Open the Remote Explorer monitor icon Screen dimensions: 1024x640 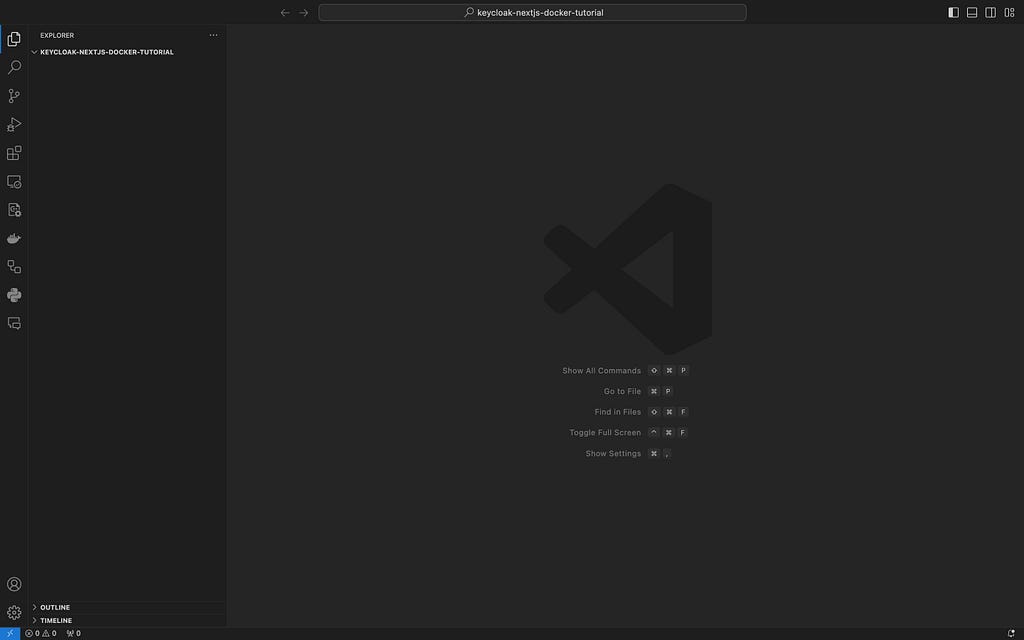click(x=14, y=182)
